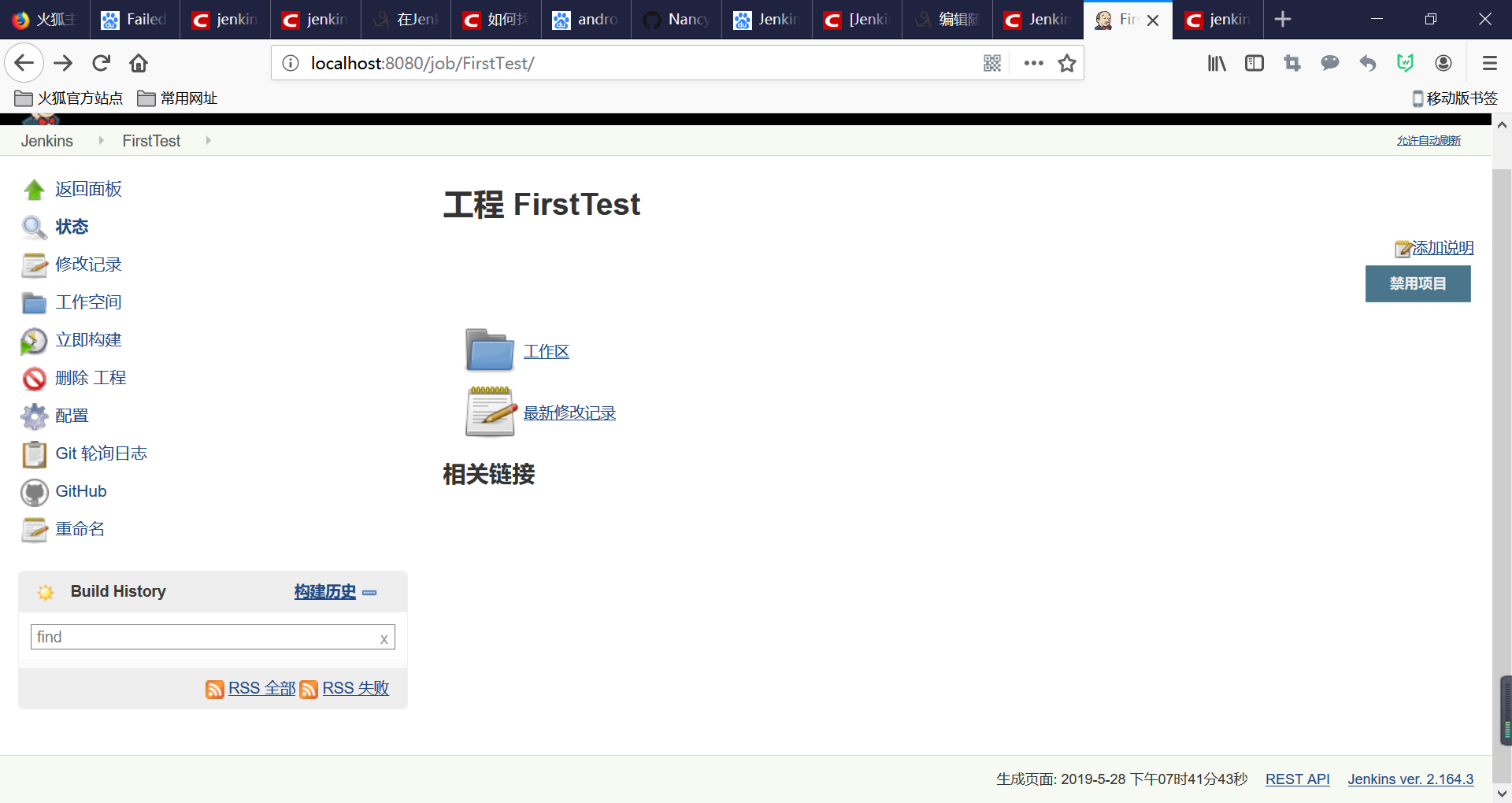Click the large workspace folder icon
1512x803 pixels.
[490, 350]
